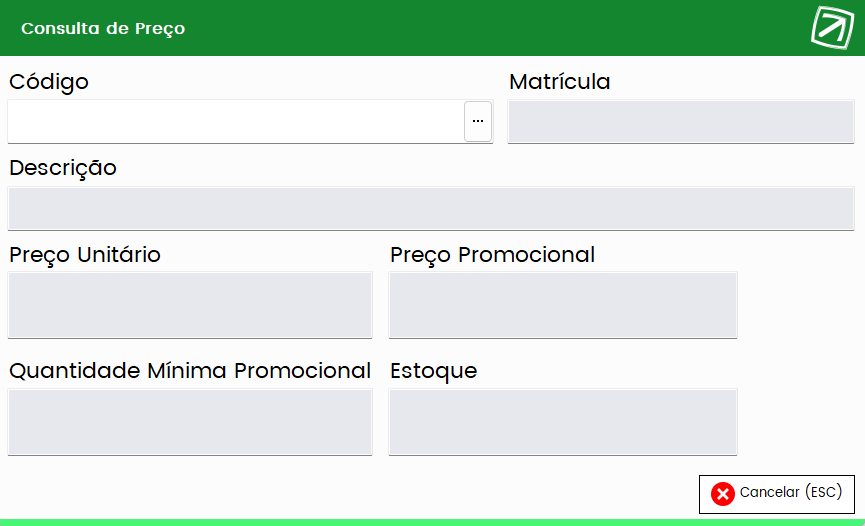Click the red X cancel icon
This screenshot has height=526, width=865.
click(723, 493)
